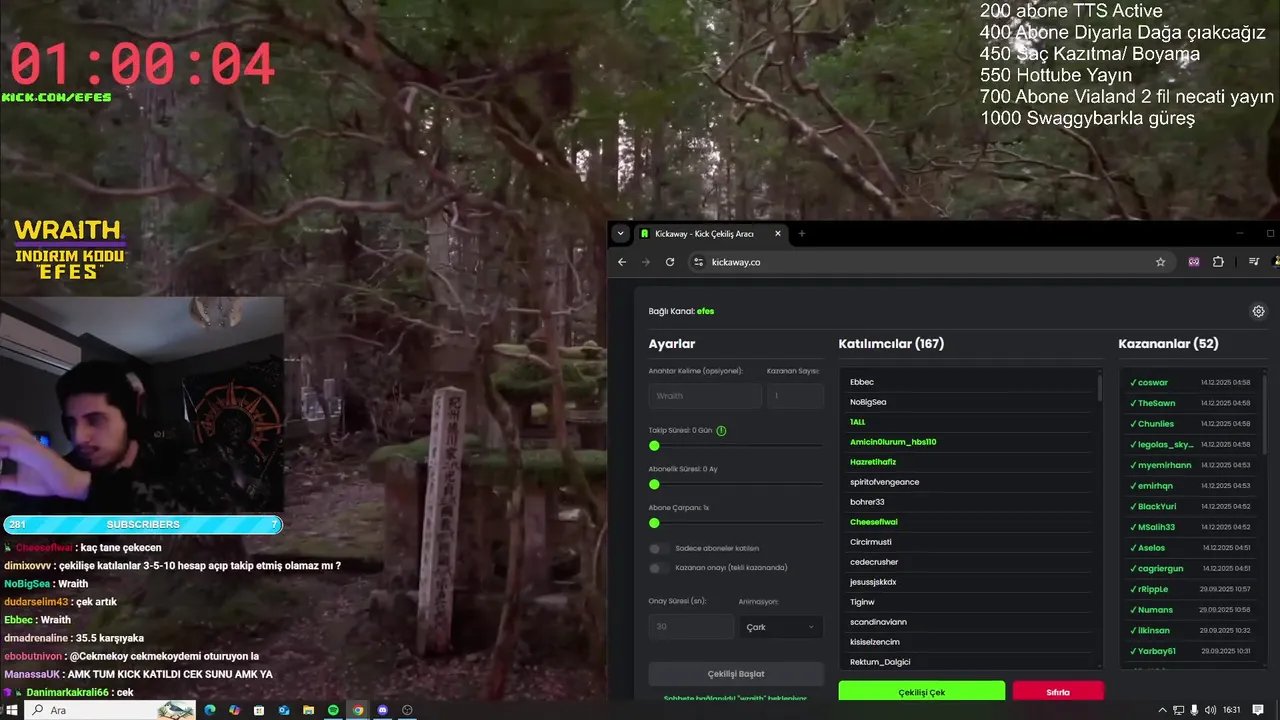Open the network icon in the system tray
1280x720 pixels.
(1180, 710)
